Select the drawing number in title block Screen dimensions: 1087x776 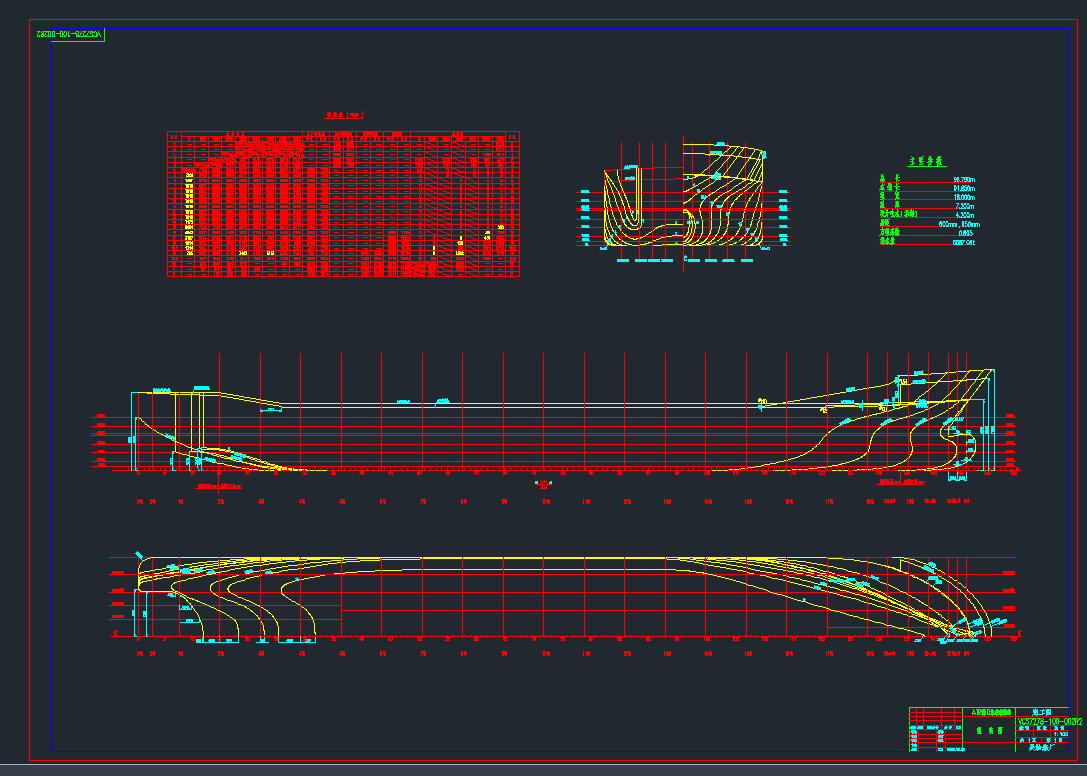[1042, 720]
